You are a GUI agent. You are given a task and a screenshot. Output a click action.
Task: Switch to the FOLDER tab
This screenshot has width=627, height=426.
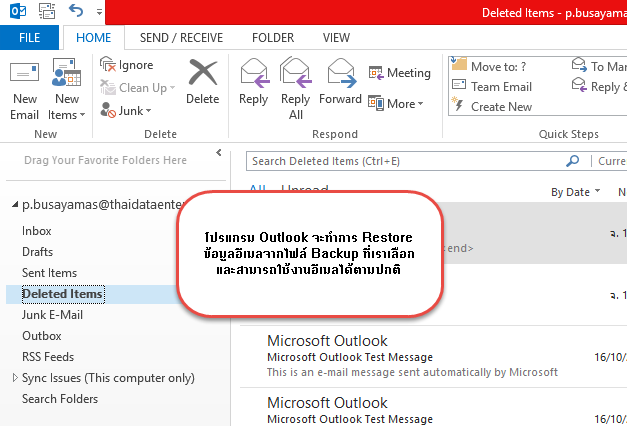coord(273,38)
